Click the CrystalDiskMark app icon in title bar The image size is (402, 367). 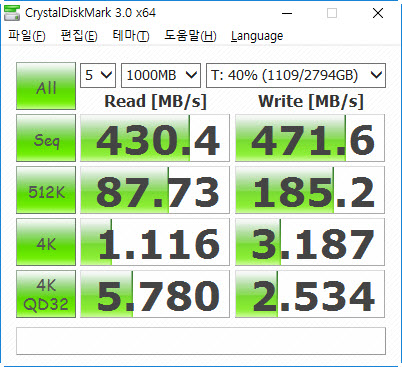(x=12, y=13)
